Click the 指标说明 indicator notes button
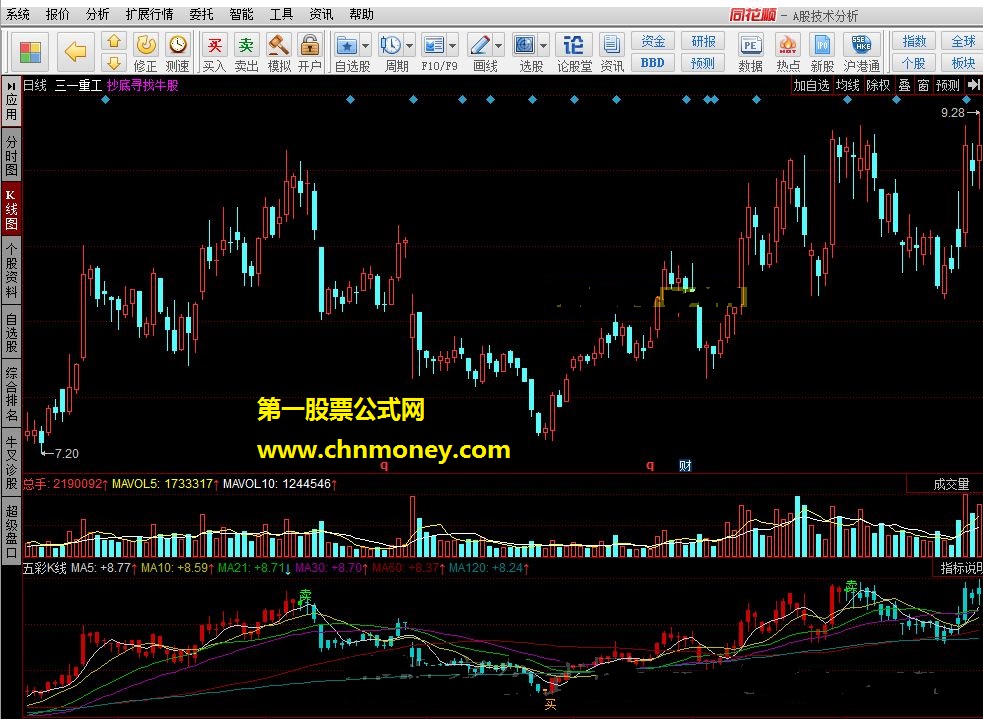The image size is (983, 719). 960,568
